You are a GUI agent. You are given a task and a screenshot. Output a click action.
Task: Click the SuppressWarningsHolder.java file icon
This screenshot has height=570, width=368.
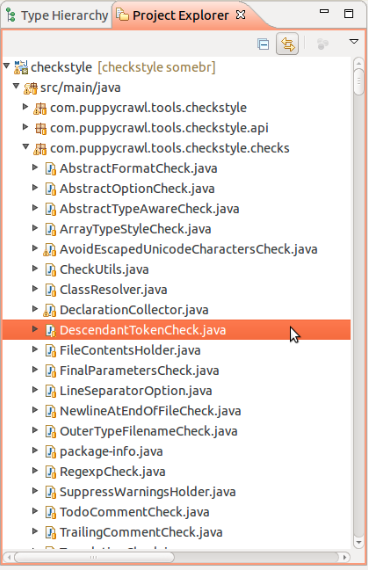tap(50, 492)
